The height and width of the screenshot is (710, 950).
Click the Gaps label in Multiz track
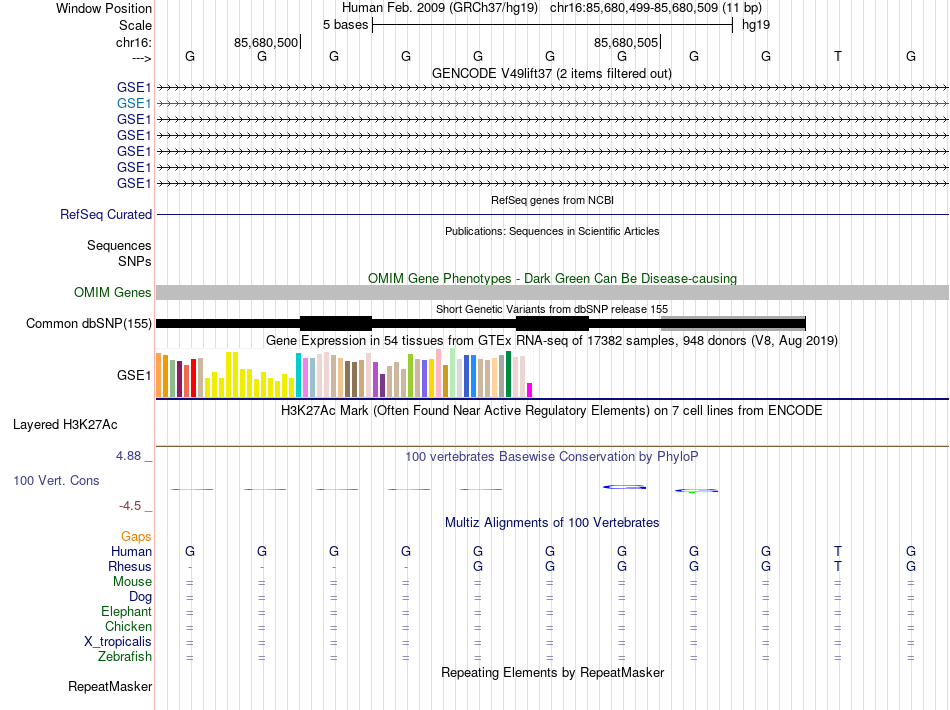point(136,536)
